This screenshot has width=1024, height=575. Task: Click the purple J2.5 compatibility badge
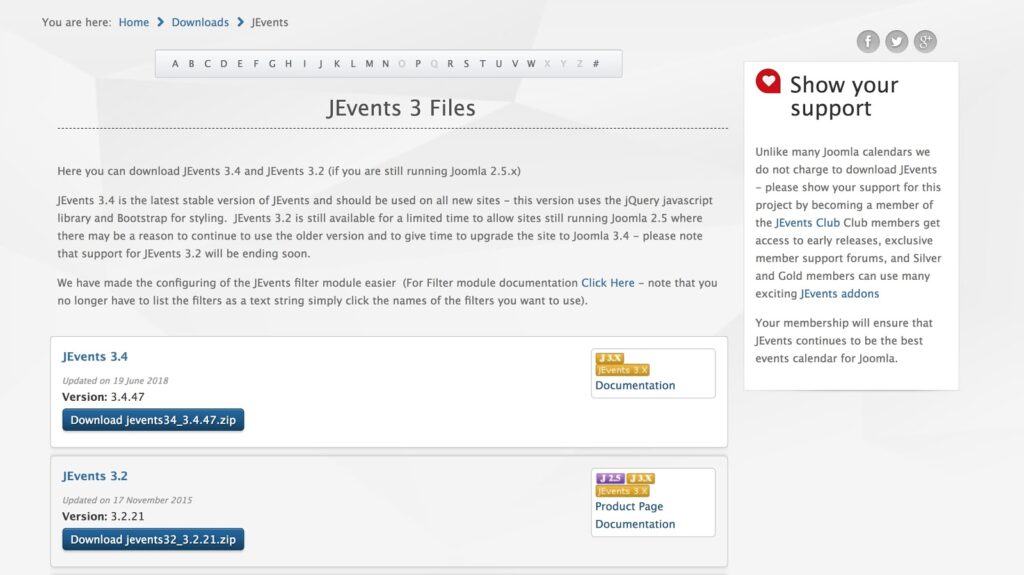pos(610,478)
